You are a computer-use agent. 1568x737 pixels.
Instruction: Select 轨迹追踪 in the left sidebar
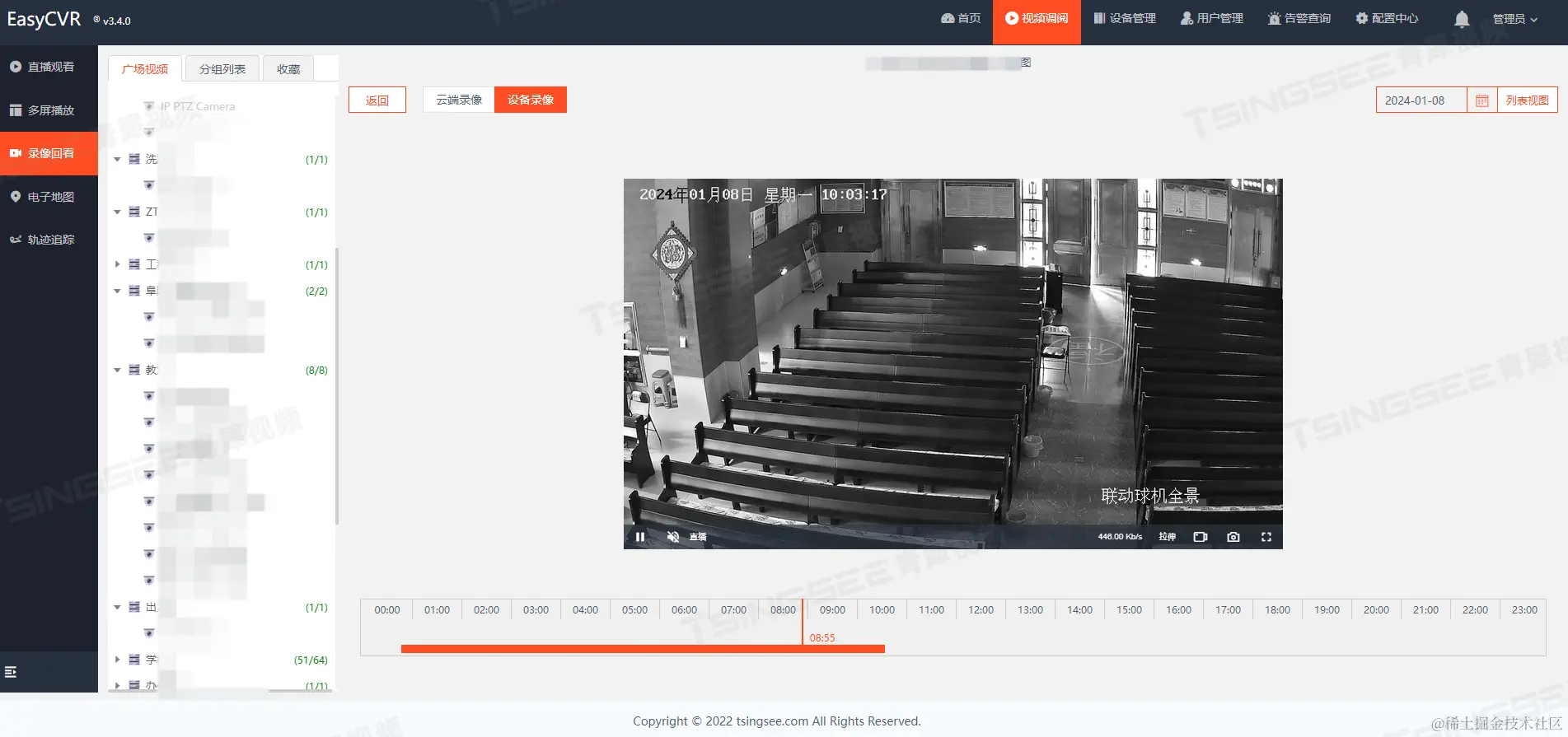tap(49, 240)
